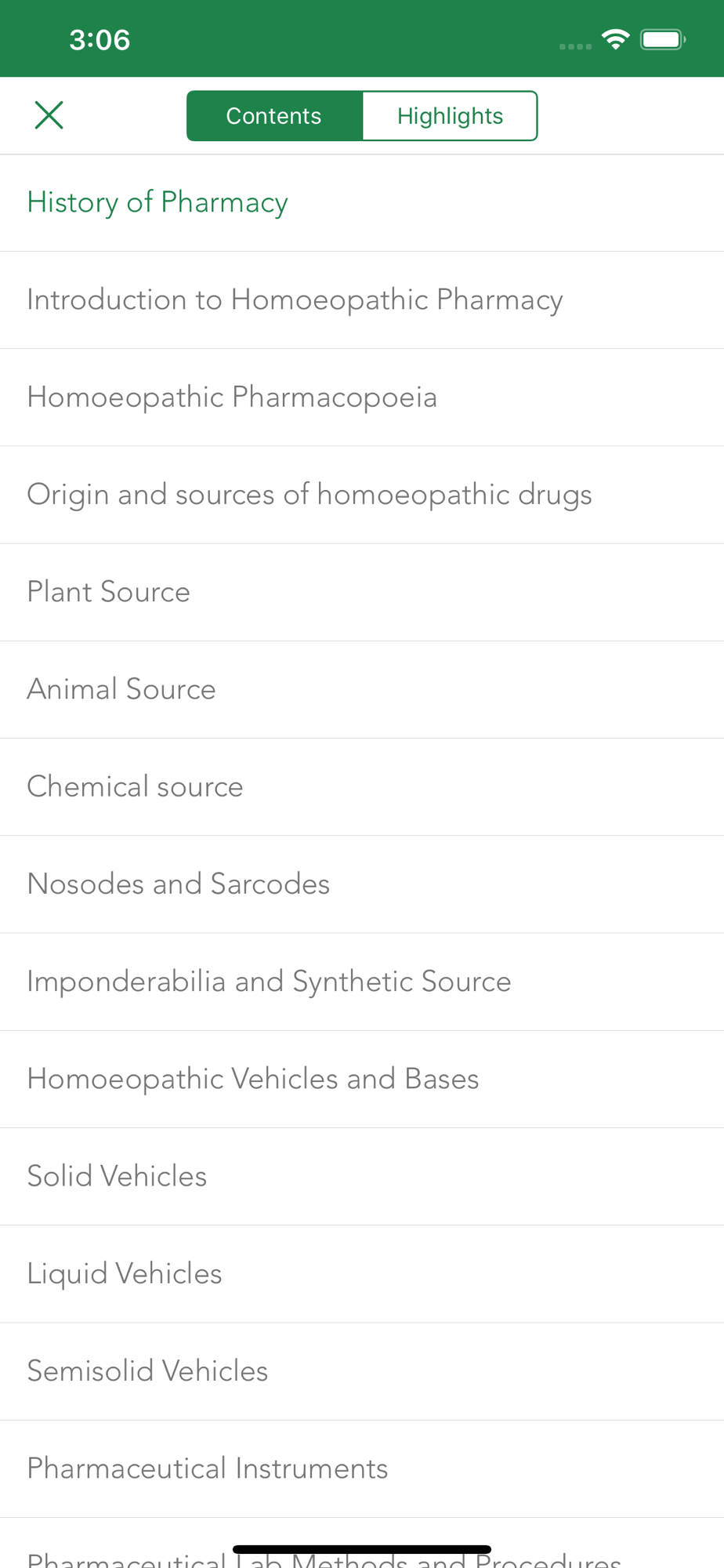
Task: Open Introduction to Homoeopathic Pharmacy chapter
Action: coord(295,299)
